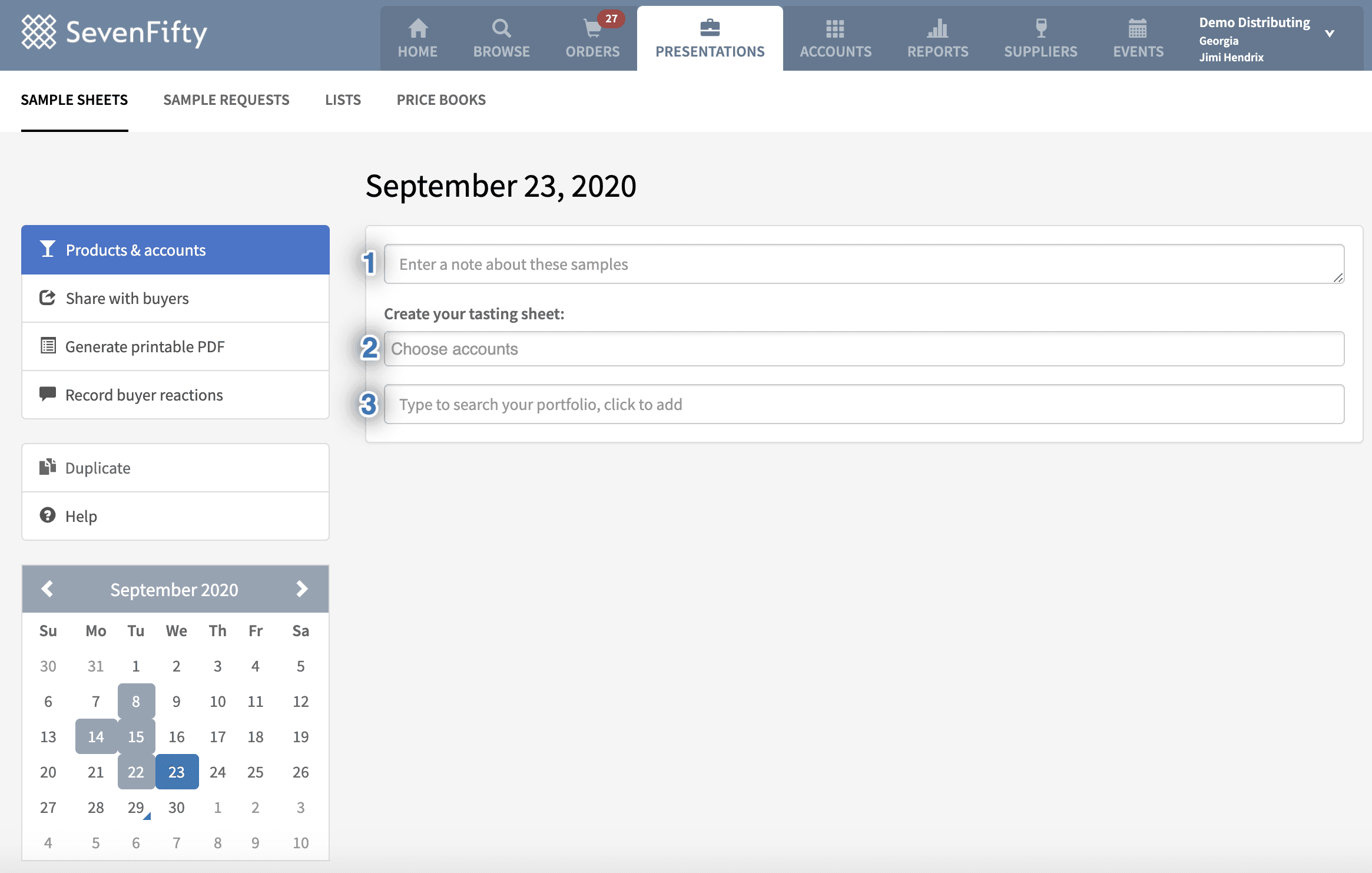Click the Accounts grid icon
1372x873 pixels.
tap(835, 28)
